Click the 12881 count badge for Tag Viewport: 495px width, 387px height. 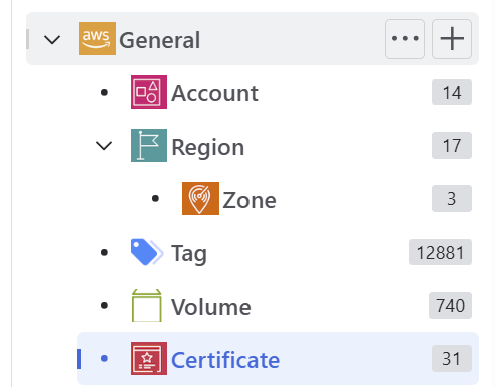[440, 252]
